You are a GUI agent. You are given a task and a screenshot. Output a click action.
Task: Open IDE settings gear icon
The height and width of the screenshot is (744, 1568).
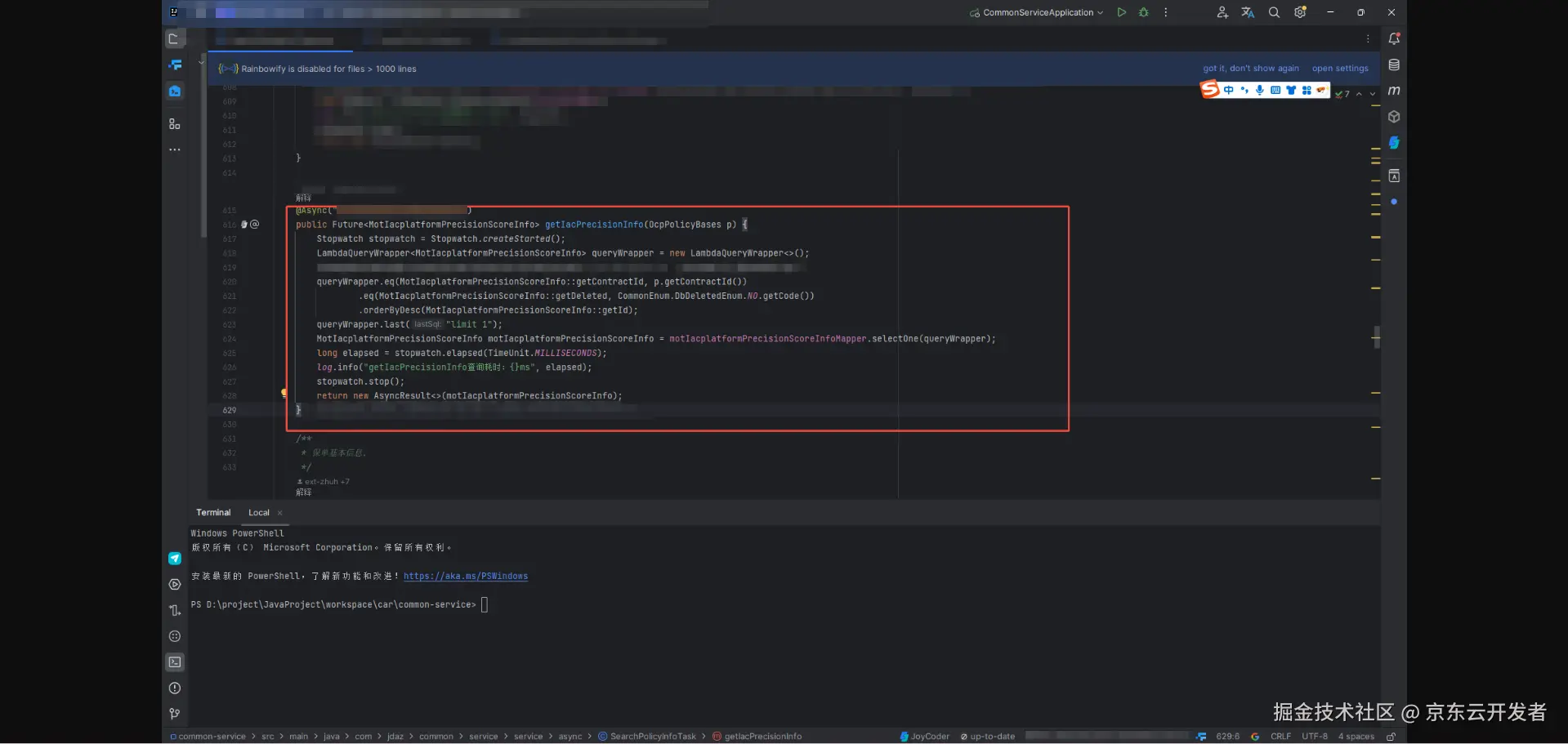(x=1300, y=12)
